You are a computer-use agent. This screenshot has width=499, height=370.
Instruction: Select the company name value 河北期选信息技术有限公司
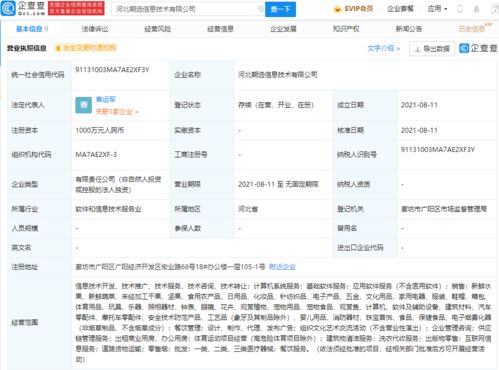(x=278, y=75)
